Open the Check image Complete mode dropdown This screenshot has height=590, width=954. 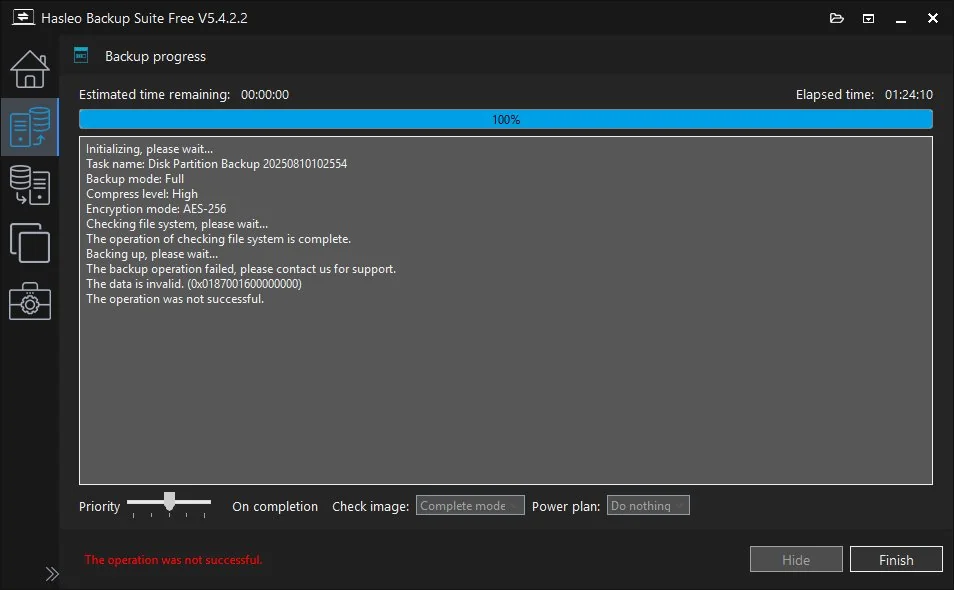(470, 505)
